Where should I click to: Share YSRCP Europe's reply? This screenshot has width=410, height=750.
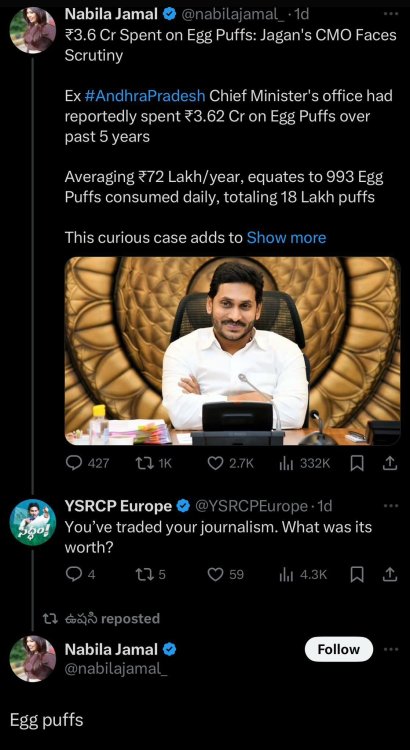click(390, 574)
